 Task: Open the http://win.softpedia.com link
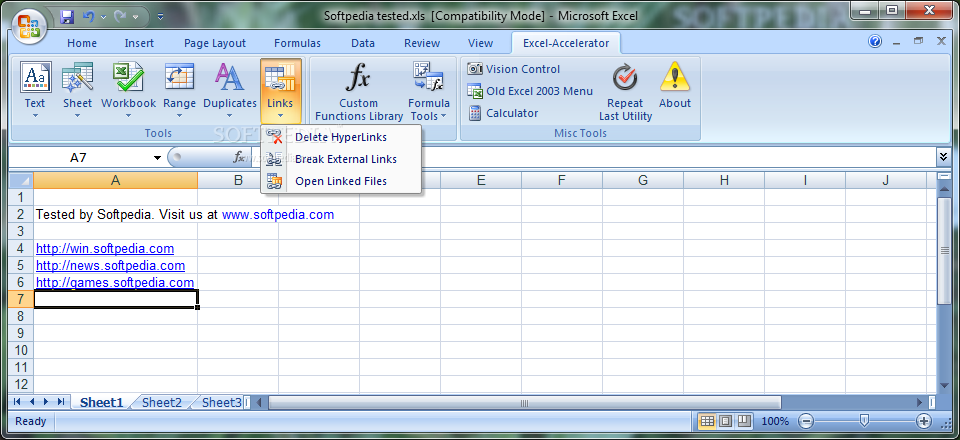click(105, 248)
